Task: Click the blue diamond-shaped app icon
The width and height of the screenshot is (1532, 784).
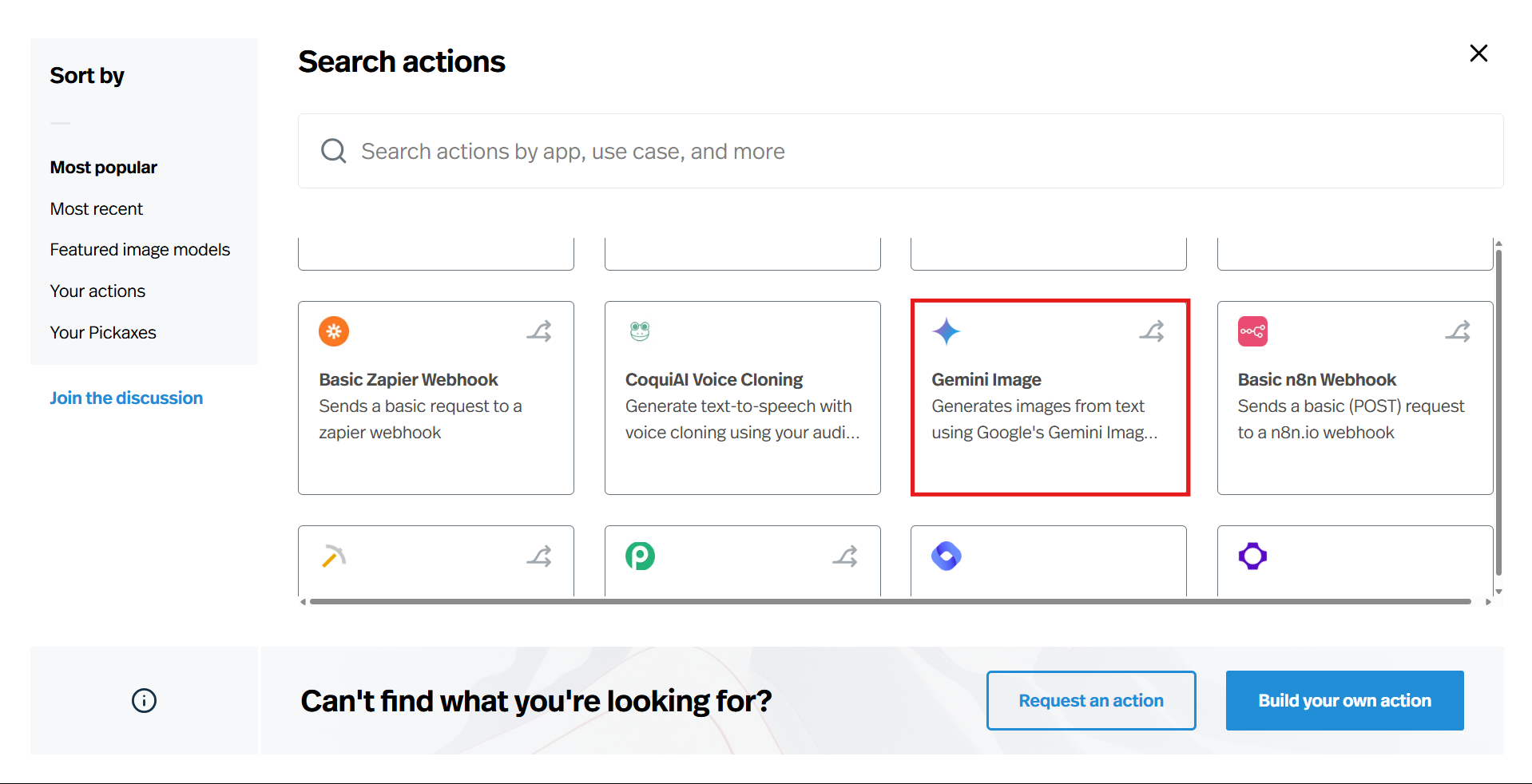Action: (947, 556)
